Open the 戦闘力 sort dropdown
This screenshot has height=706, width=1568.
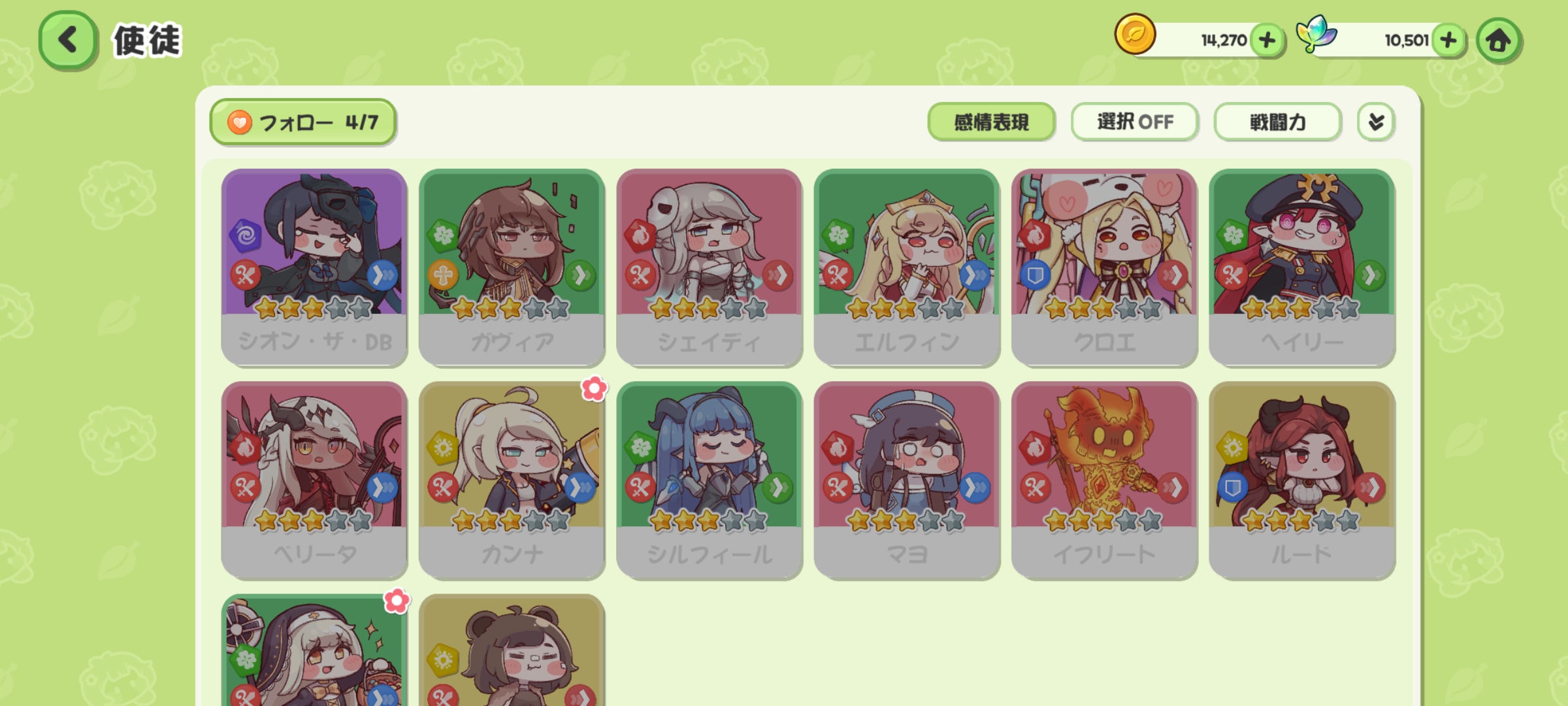(x=1277, y=122)
